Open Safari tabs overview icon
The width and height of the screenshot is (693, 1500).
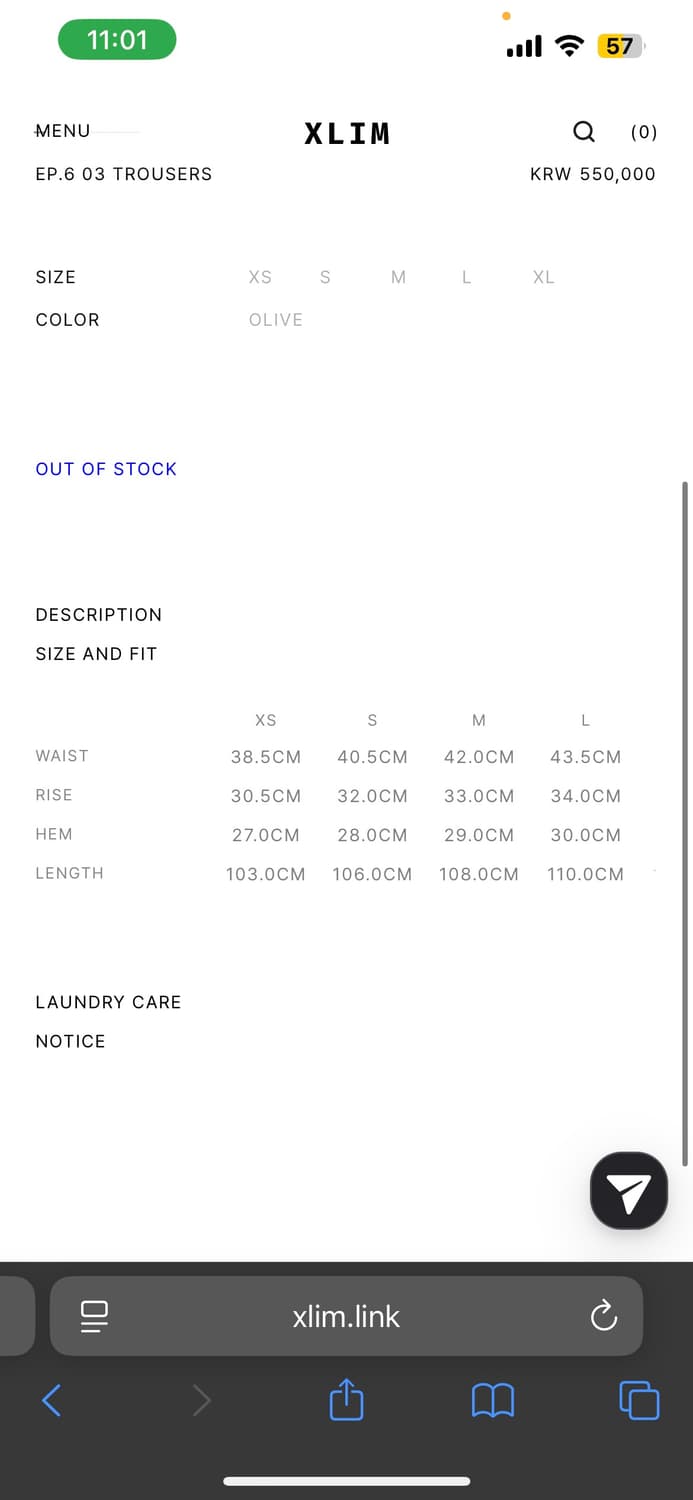(x=639, y=1400)
